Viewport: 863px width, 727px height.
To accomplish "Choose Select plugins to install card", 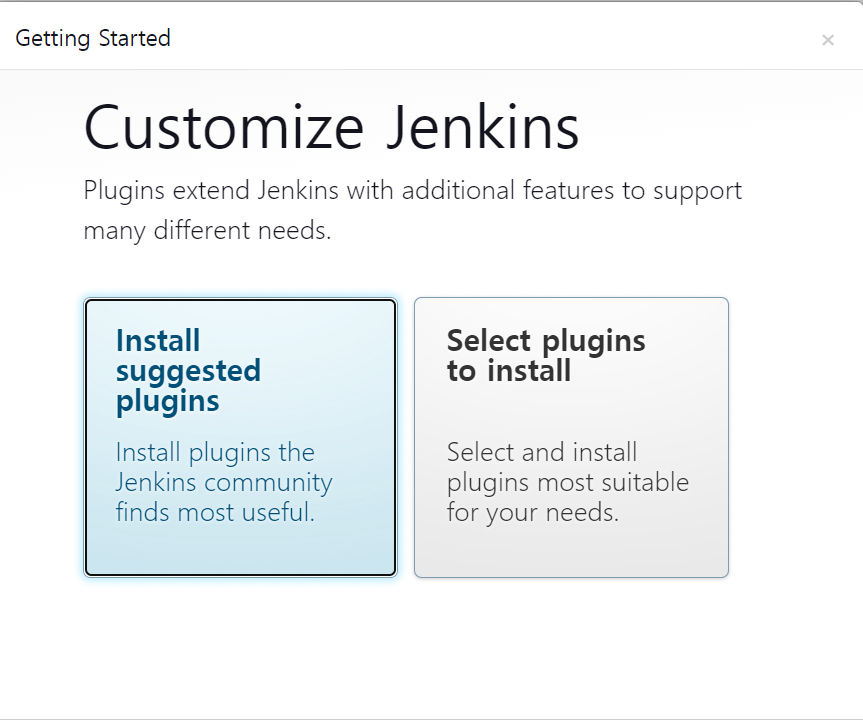I will click(571, 438).
